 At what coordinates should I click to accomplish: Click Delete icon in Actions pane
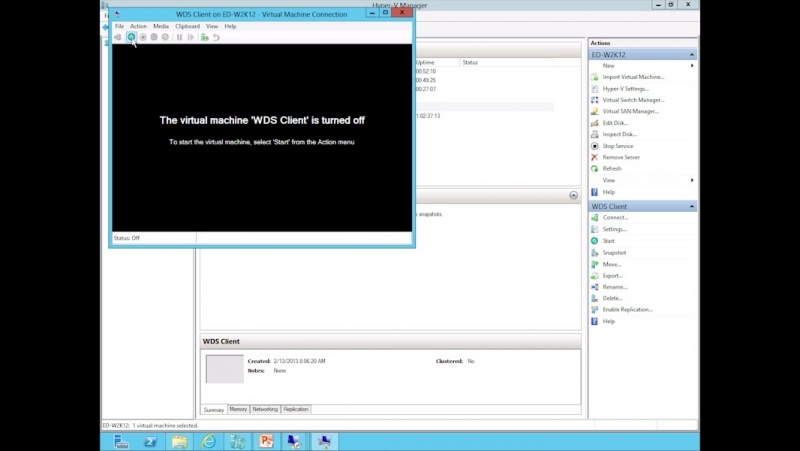pos(594,298)
